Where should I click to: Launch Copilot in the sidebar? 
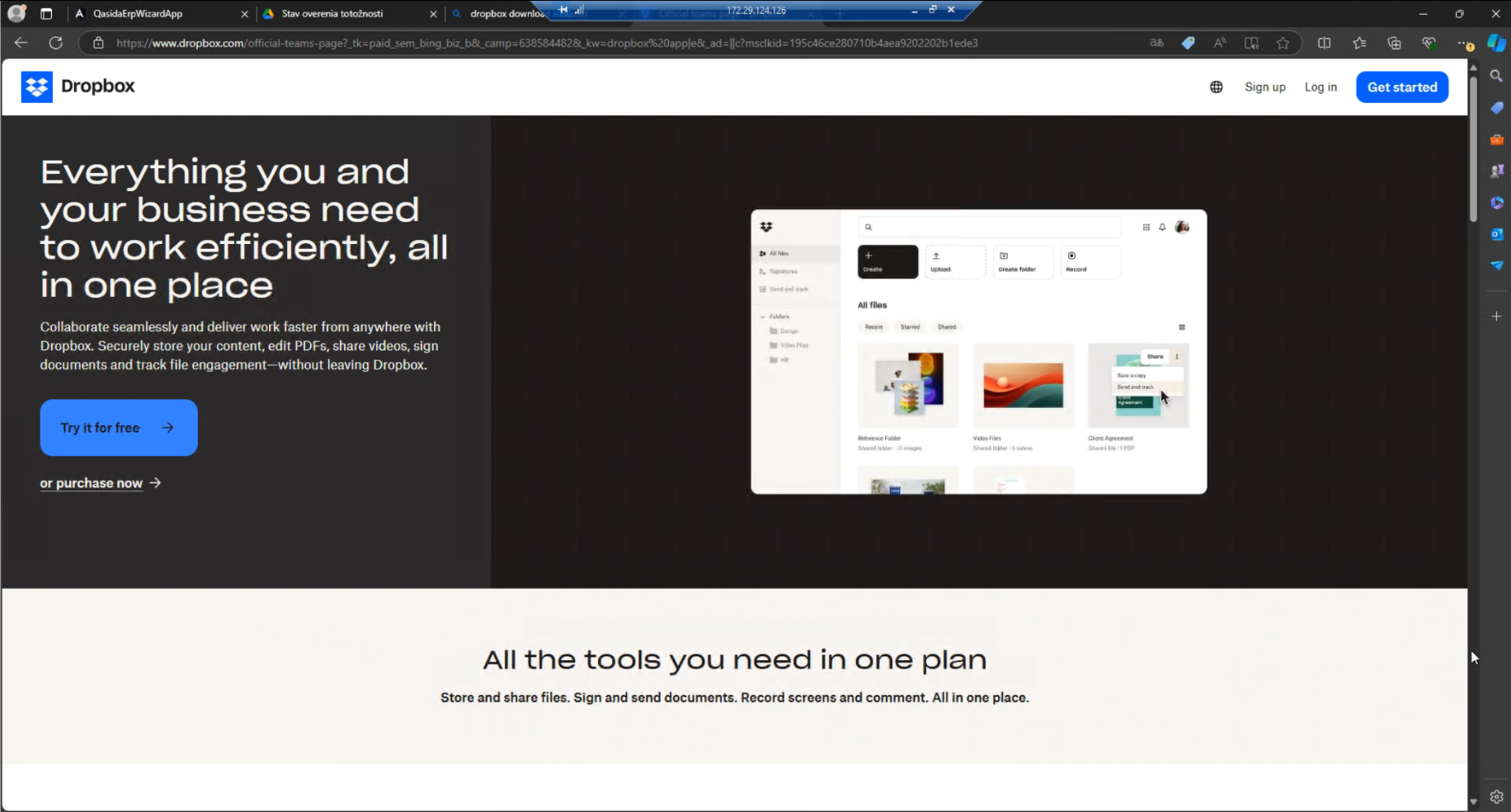click(1496, 43)
